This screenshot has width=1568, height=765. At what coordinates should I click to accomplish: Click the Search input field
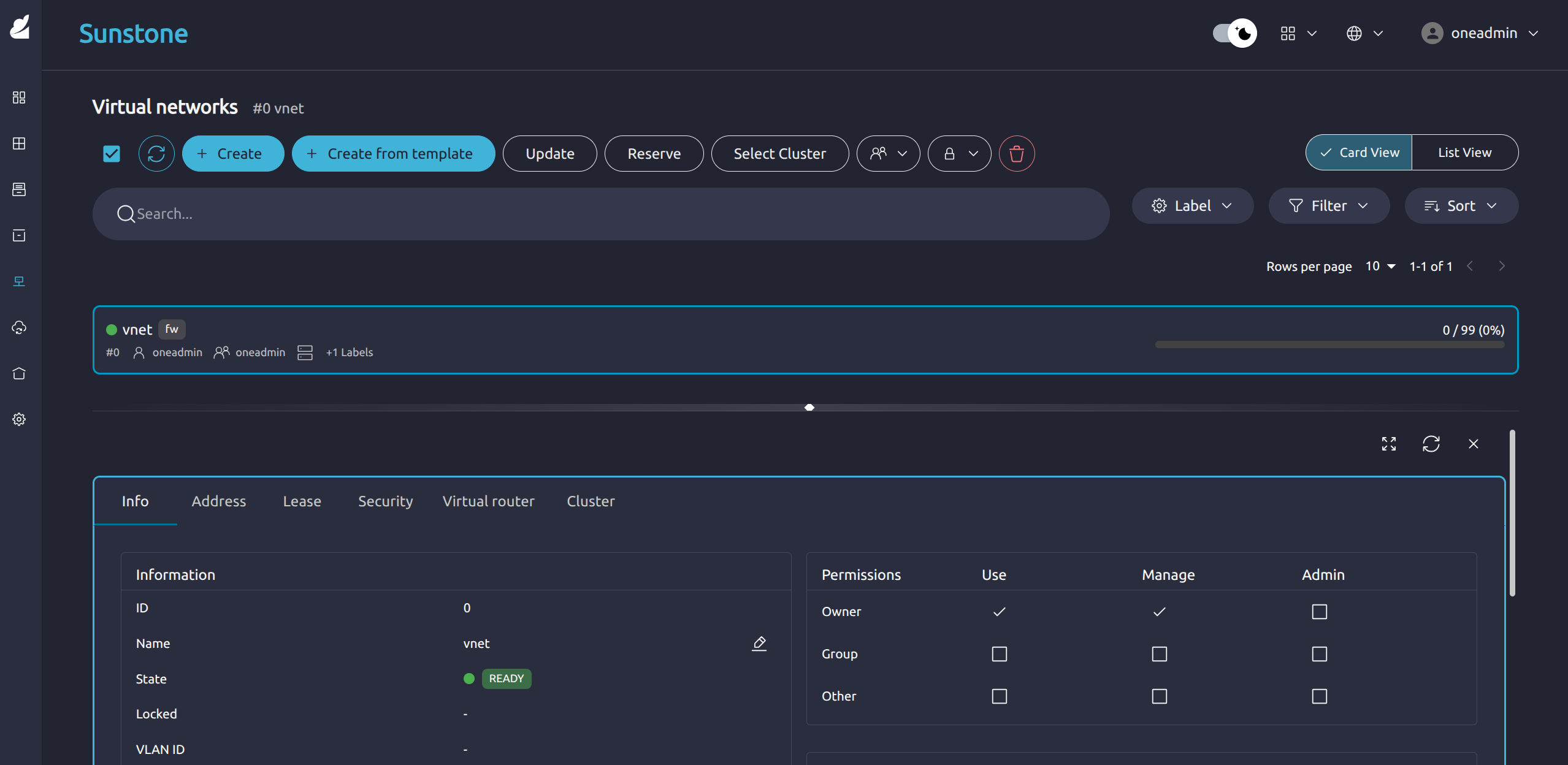[x=601, y=214]
